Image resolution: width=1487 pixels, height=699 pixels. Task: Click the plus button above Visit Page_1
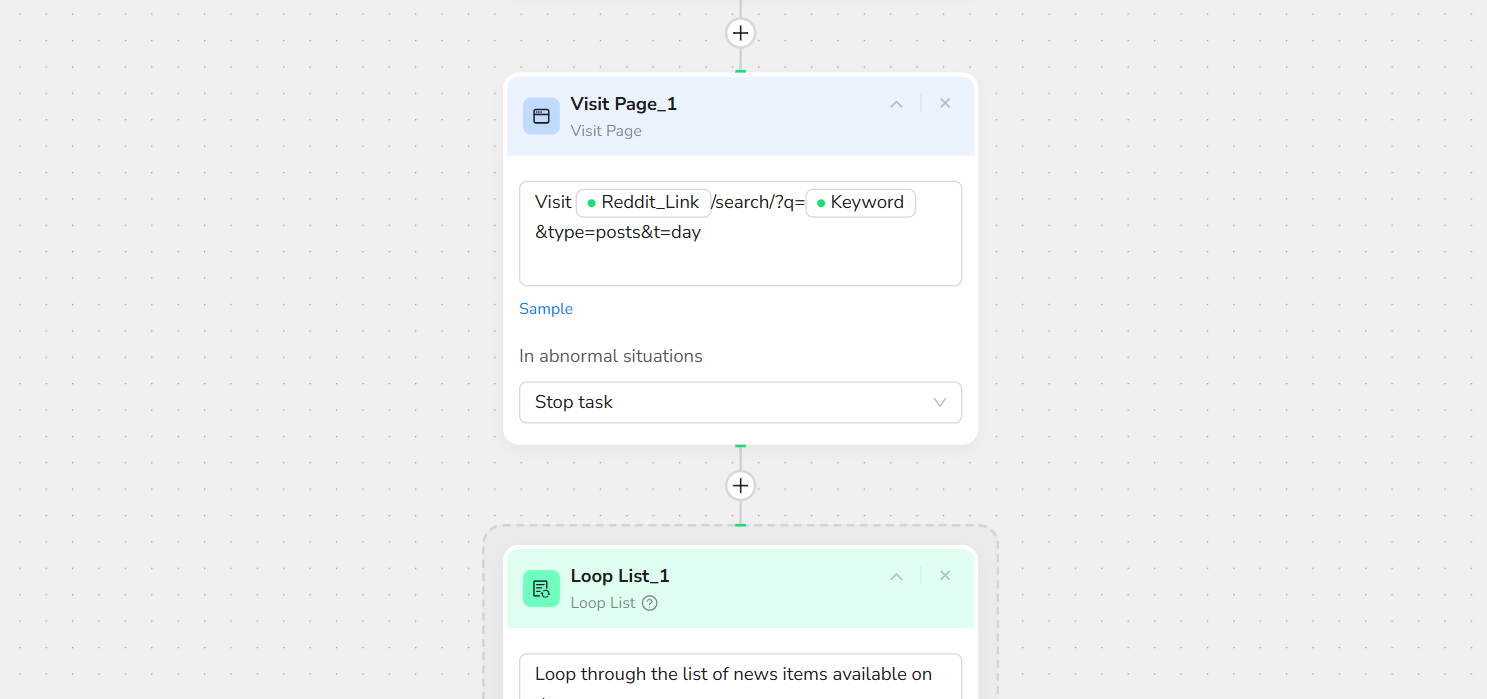pyautogui.click(x=740, y=33)
